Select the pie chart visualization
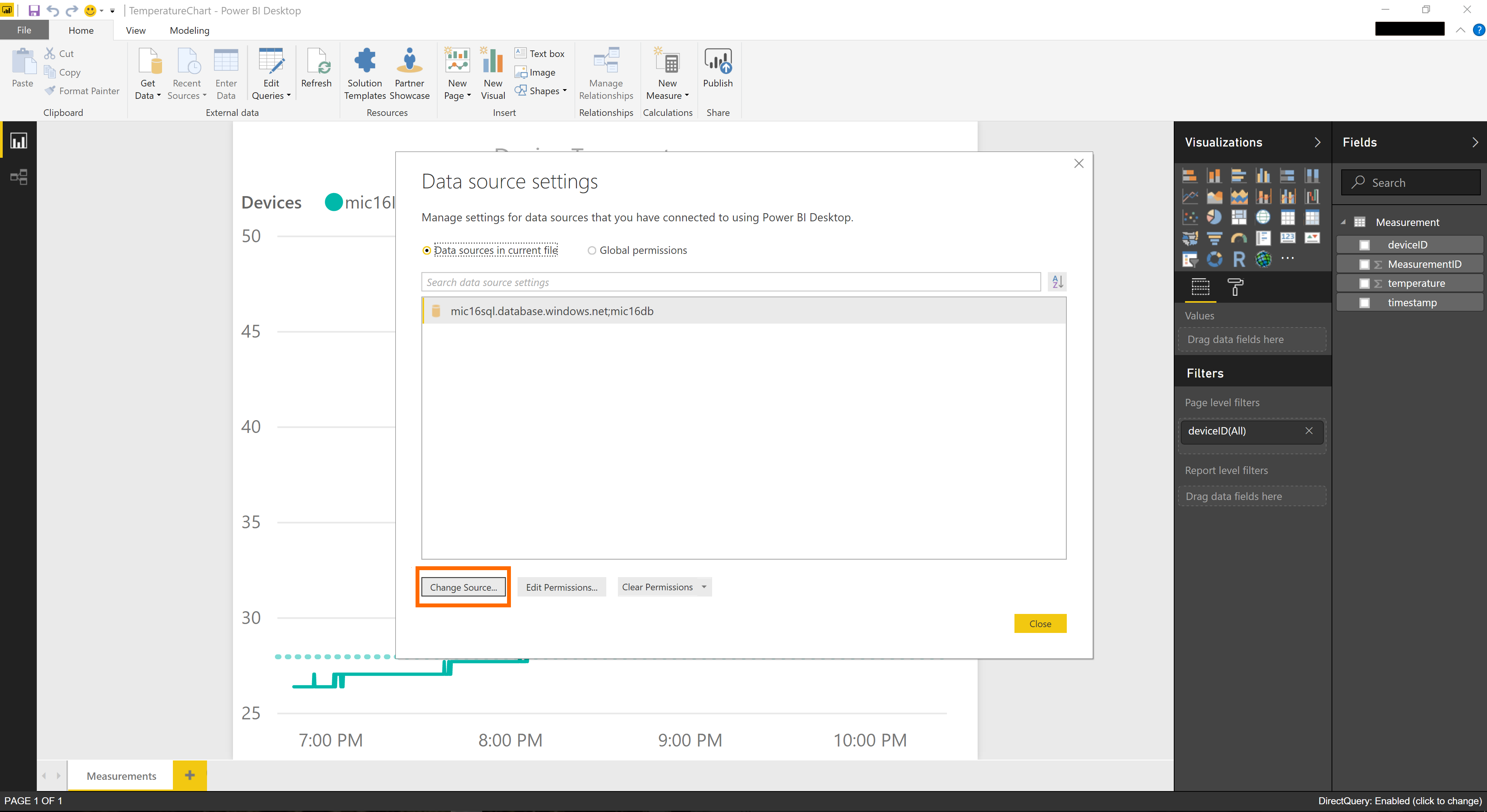 click(x=1214, y=217)
